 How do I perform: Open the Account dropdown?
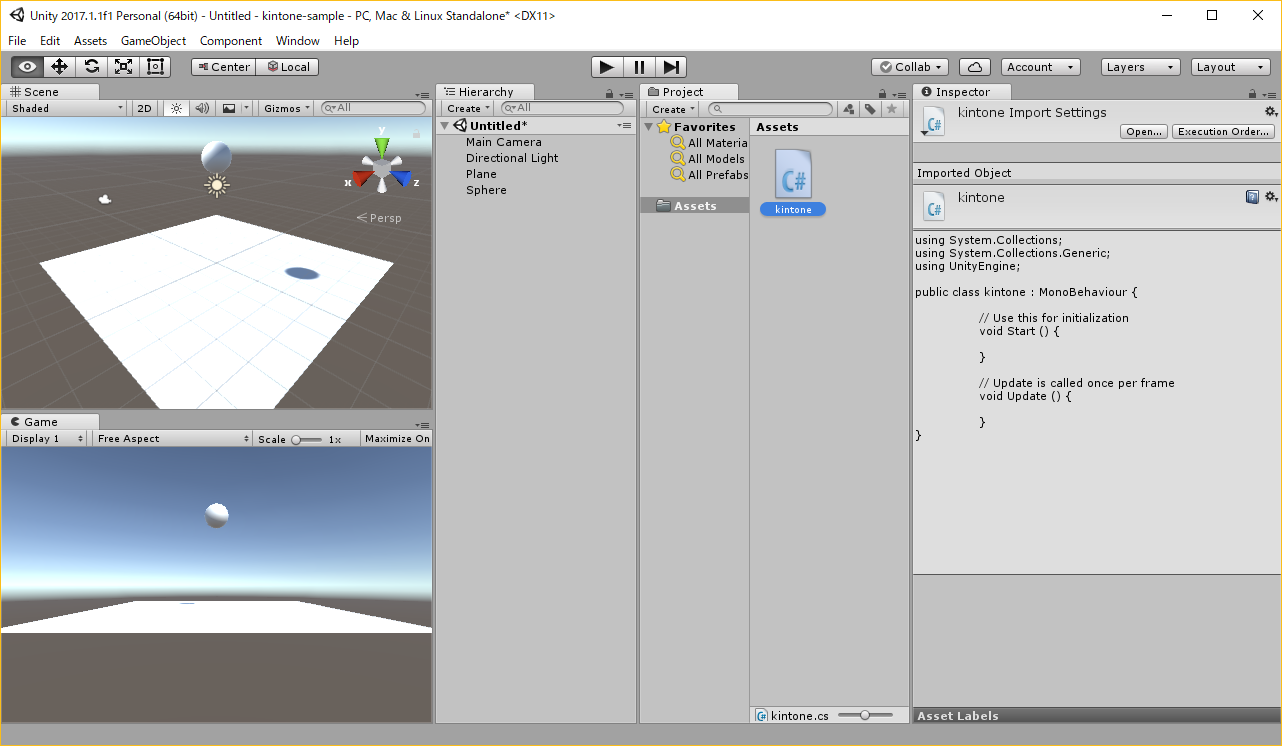(1040, 67)
